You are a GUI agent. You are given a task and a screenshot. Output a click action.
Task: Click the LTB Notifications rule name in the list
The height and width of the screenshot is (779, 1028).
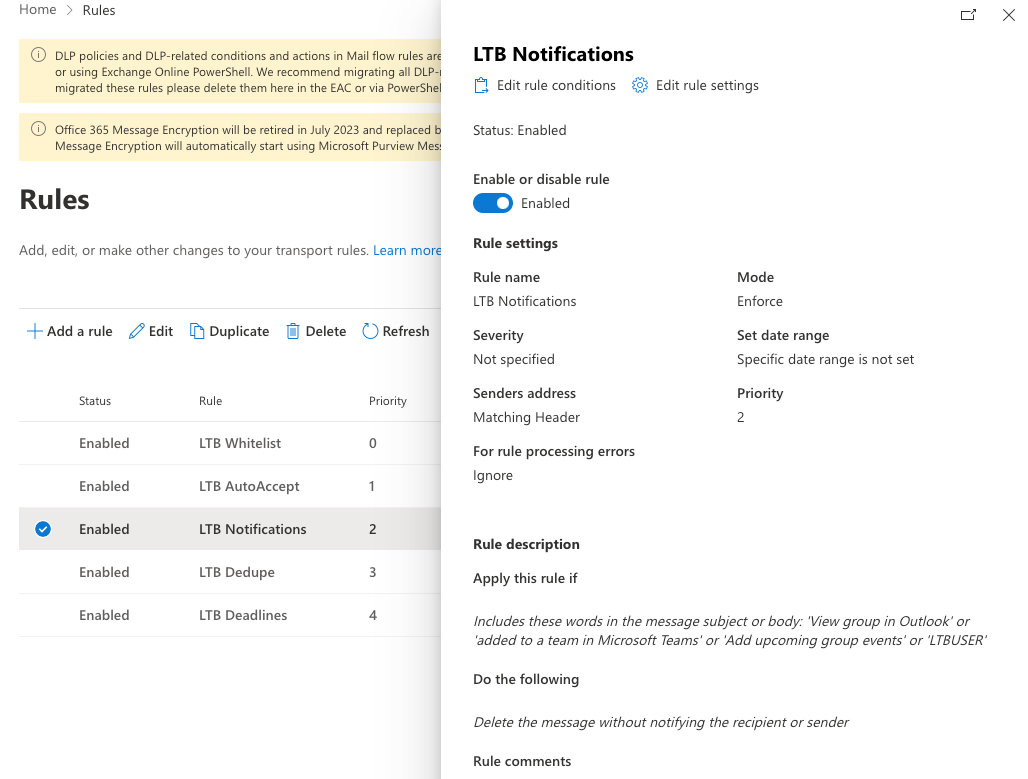(x=252, y=529)
